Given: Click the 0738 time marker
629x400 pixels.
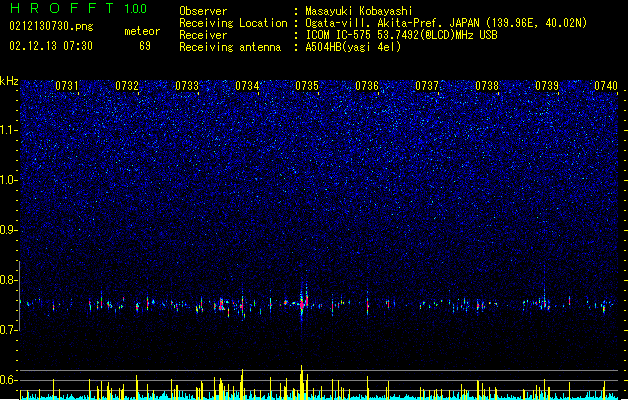Looking at the screenshot, I should pos(487,86).
